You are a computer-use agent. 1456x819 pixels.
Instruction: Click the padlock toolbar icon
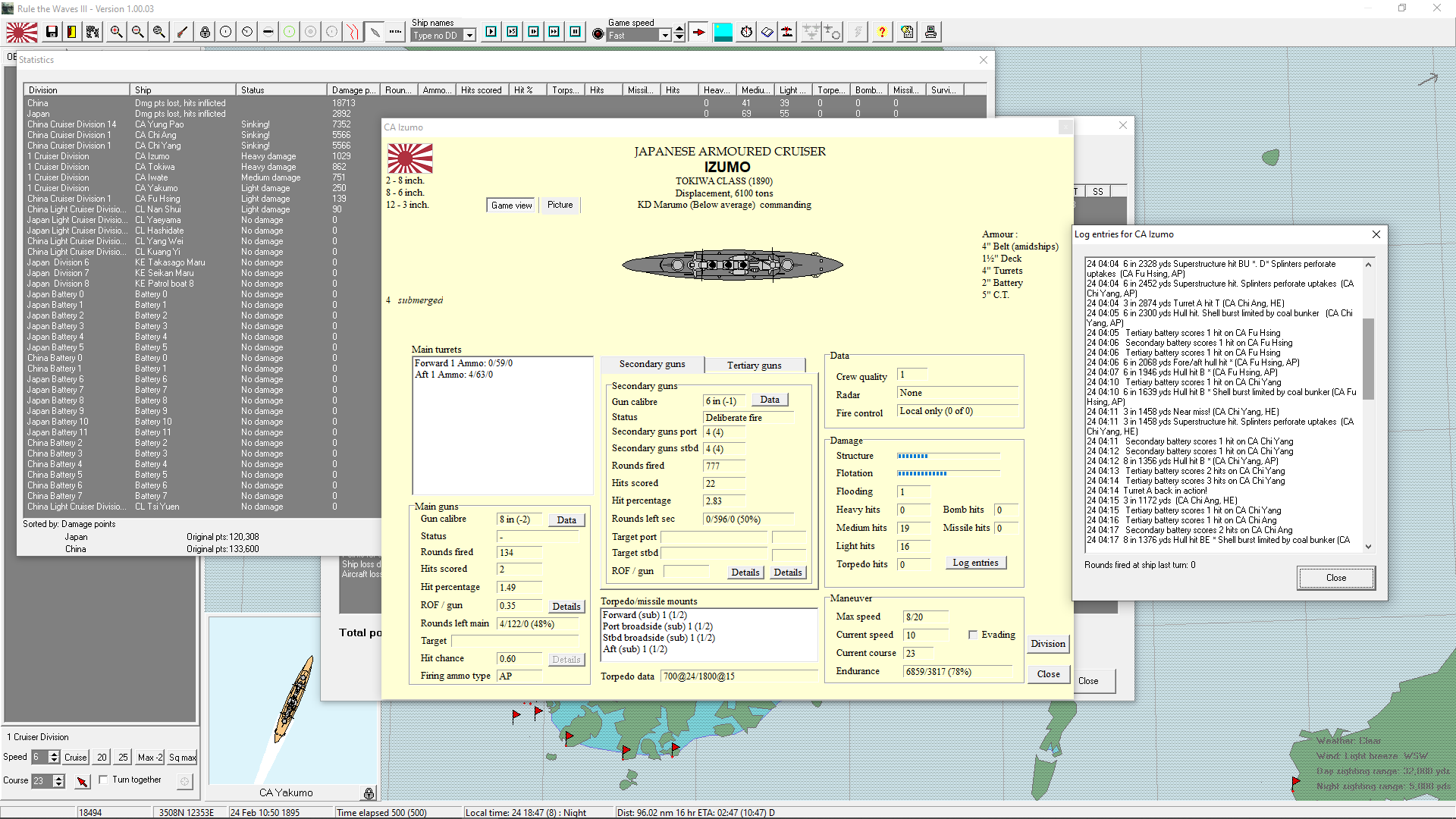[x=205, y=32]
